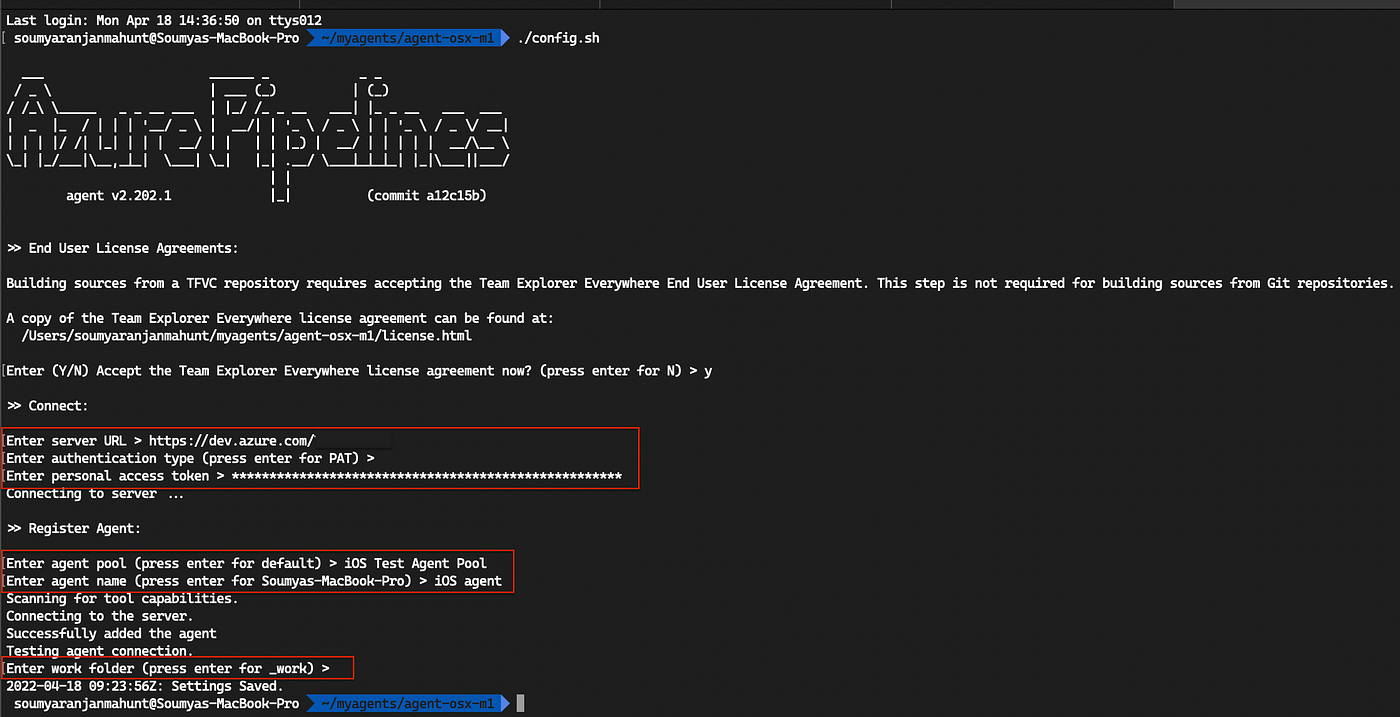Click the 'Enter (Y/N) Accept the Team Explorer' prompt

(359, 371)
